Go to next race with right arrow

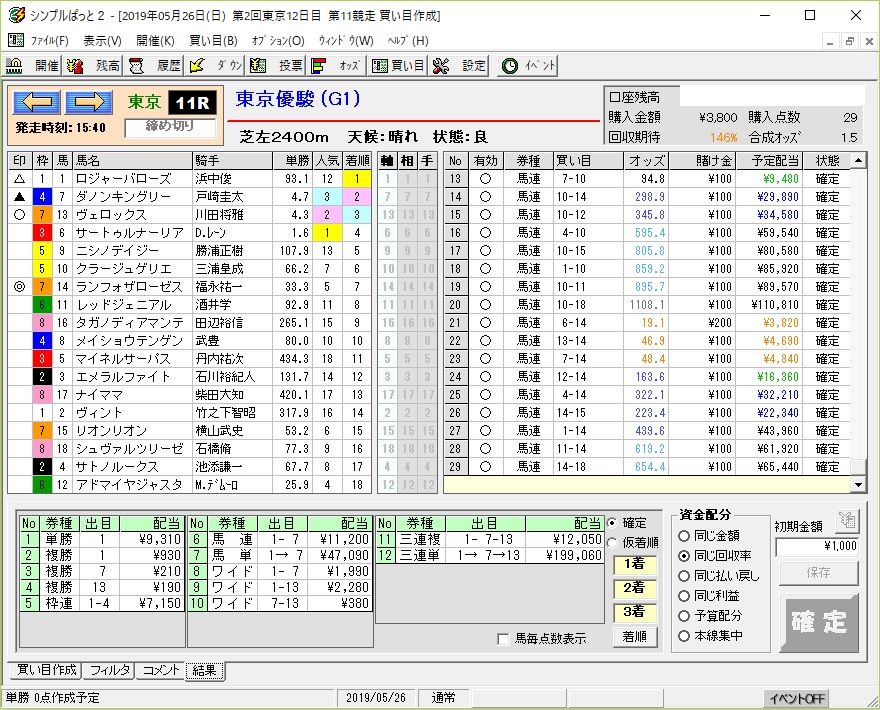(89, 102)
